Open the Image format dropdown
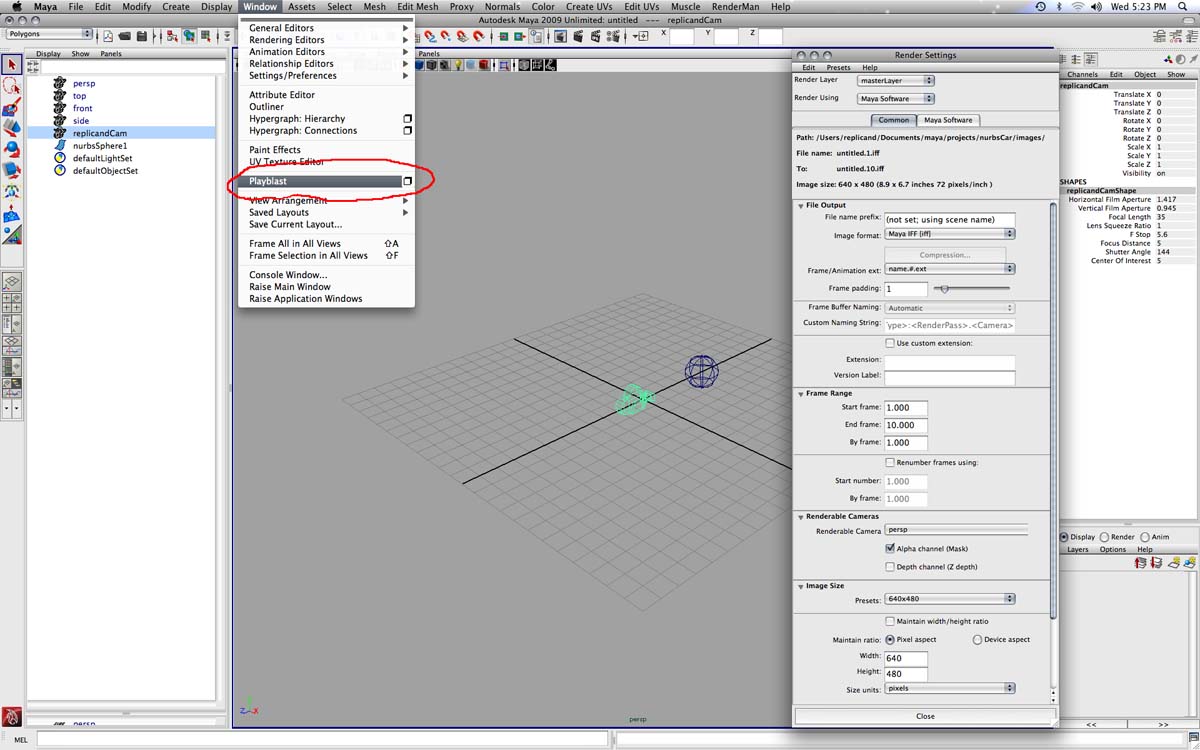Screen dimensions: 1200x750 pyautogui.click(x=950, y=234)
